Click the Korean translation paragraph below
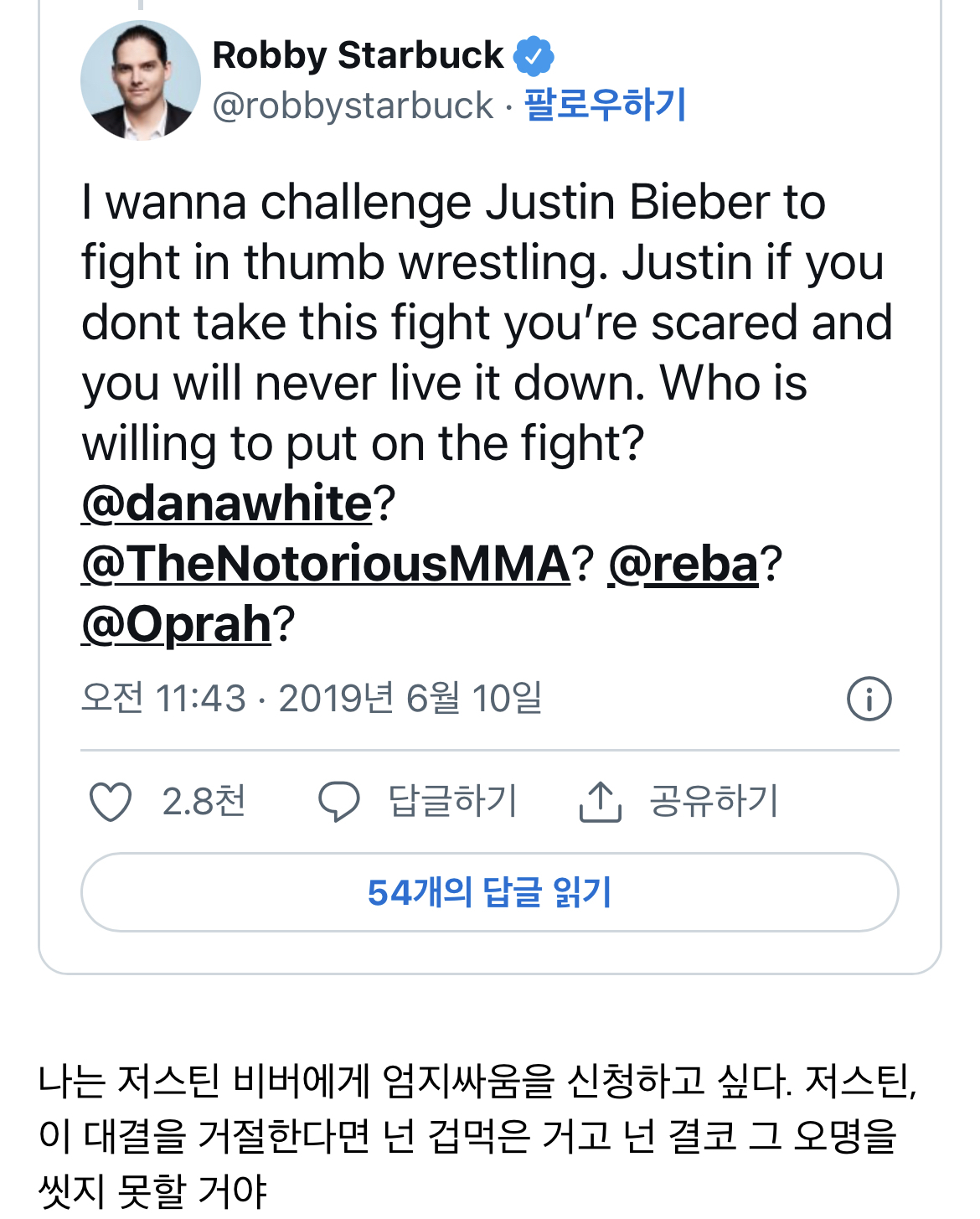The width and height of the screenshot is (980, 1219). 477,1135
